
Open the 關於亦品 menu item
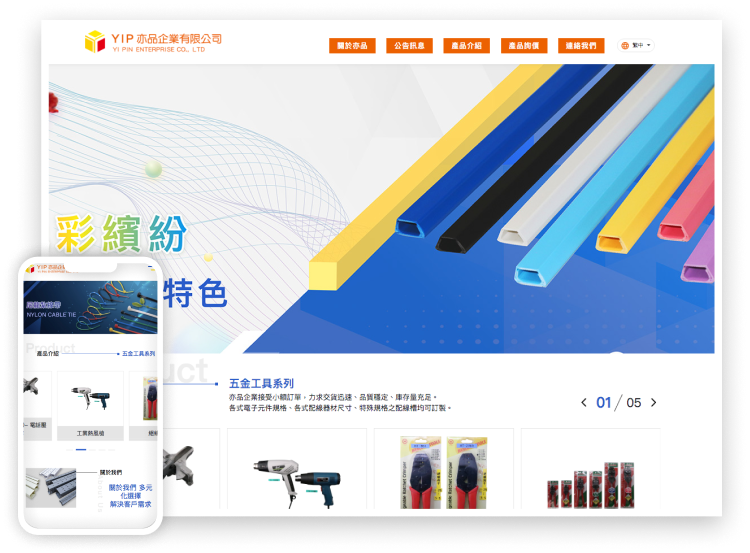[352, 45]
